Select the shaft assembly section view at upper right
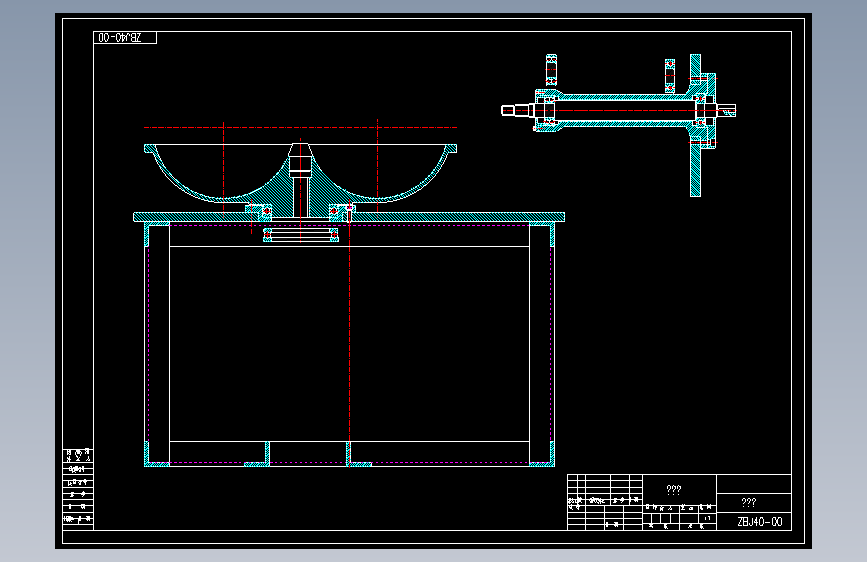 pyautogui.click(x=619, y=125)
